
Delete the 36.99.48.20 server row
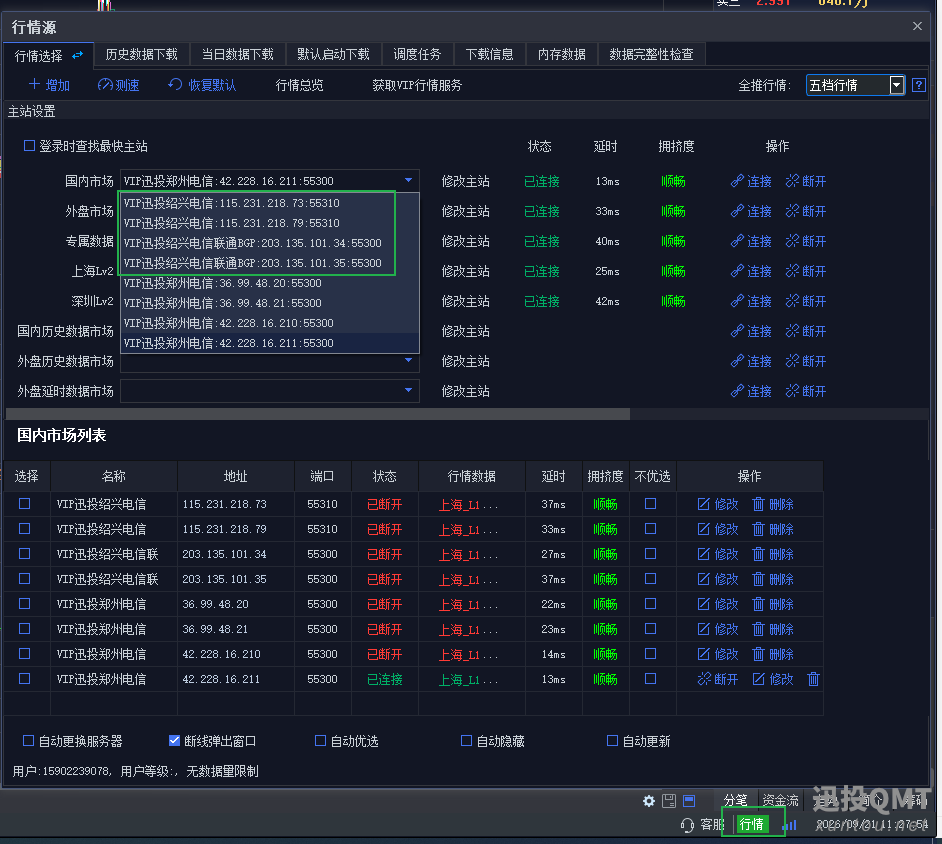[773, 604]
